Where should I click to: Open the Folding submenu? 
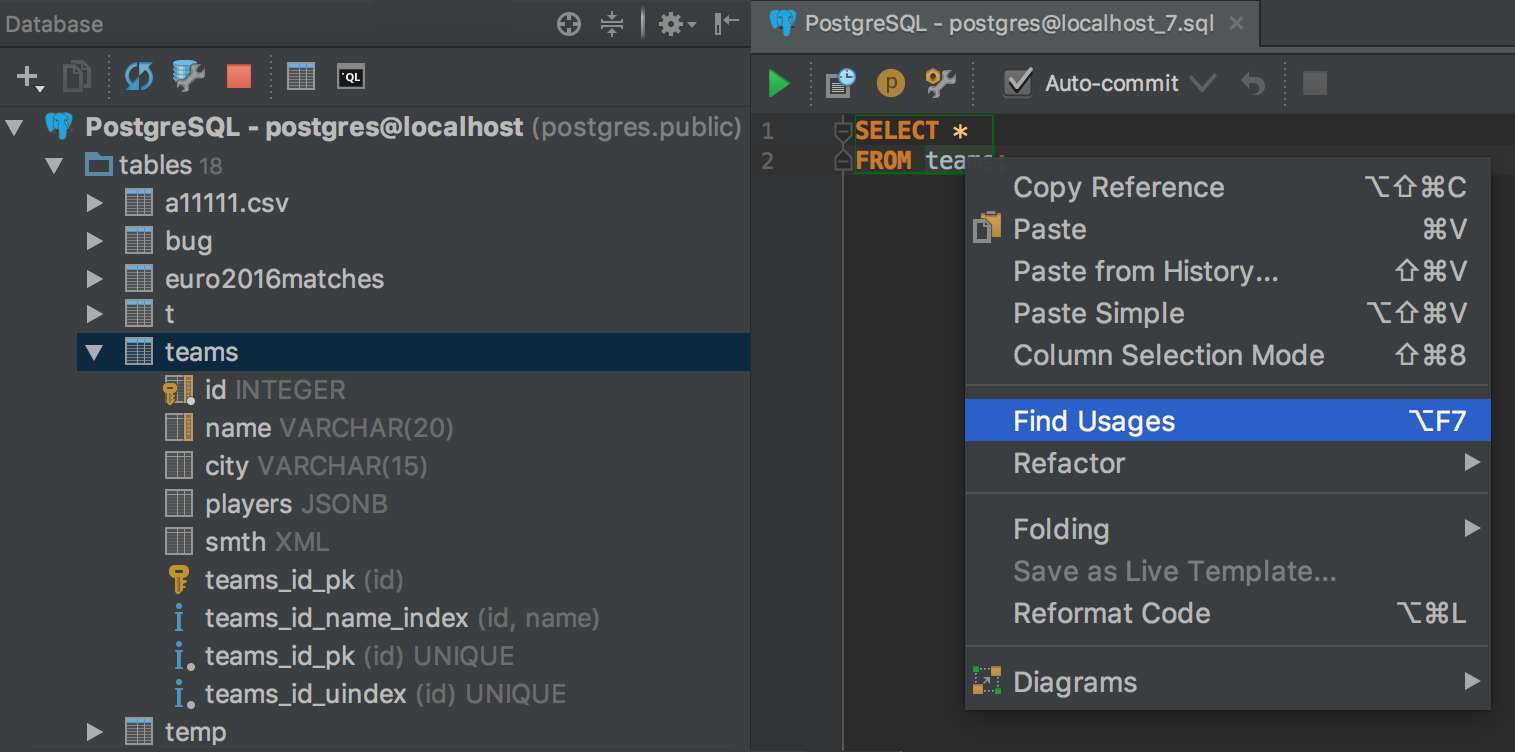tap(1228, 529)
